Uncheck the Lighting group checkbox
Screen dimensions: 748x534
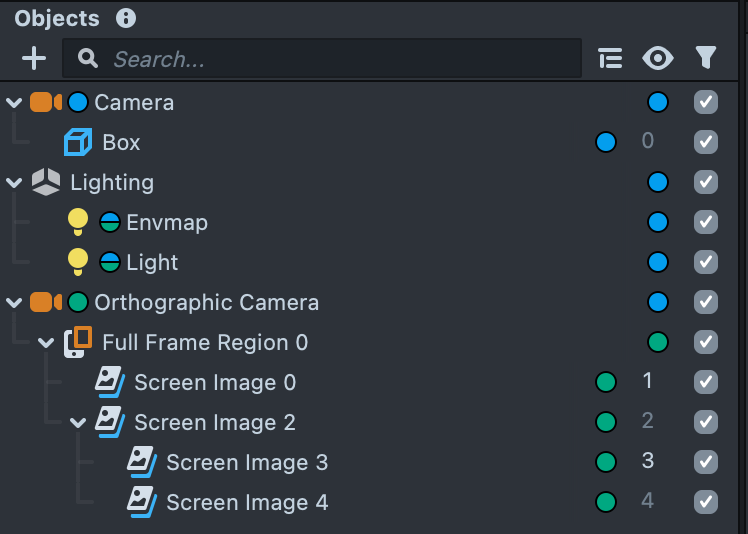tap(706, 182)
